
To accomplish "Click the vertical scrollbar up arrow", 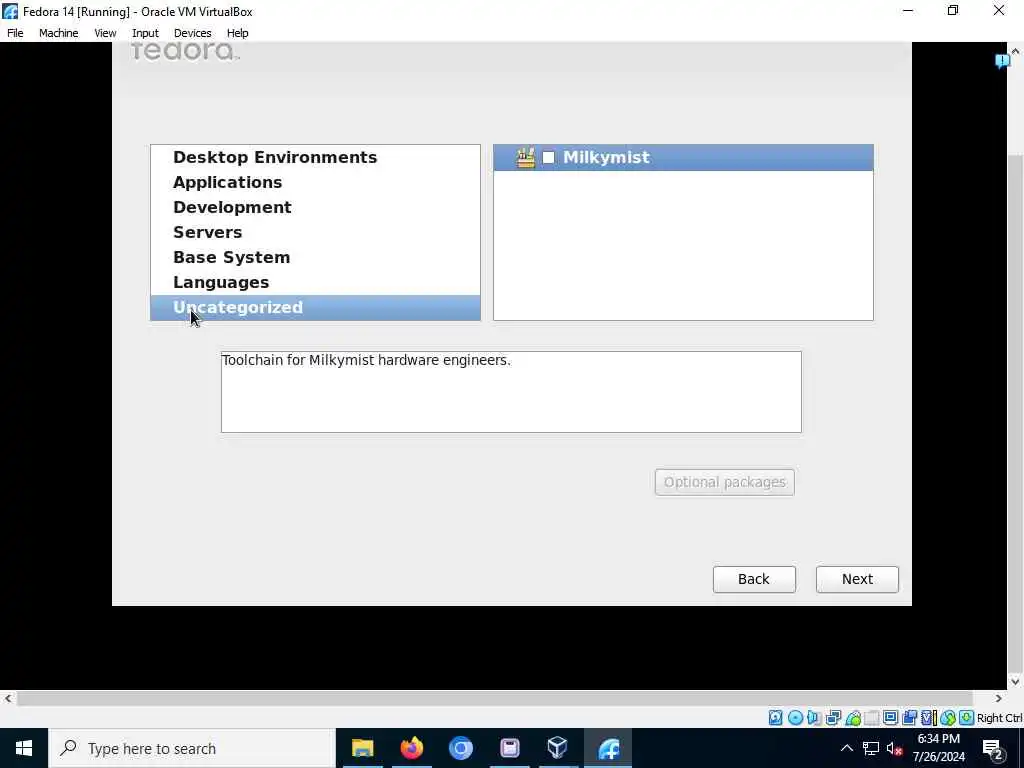I will (x=1016, y=50).
